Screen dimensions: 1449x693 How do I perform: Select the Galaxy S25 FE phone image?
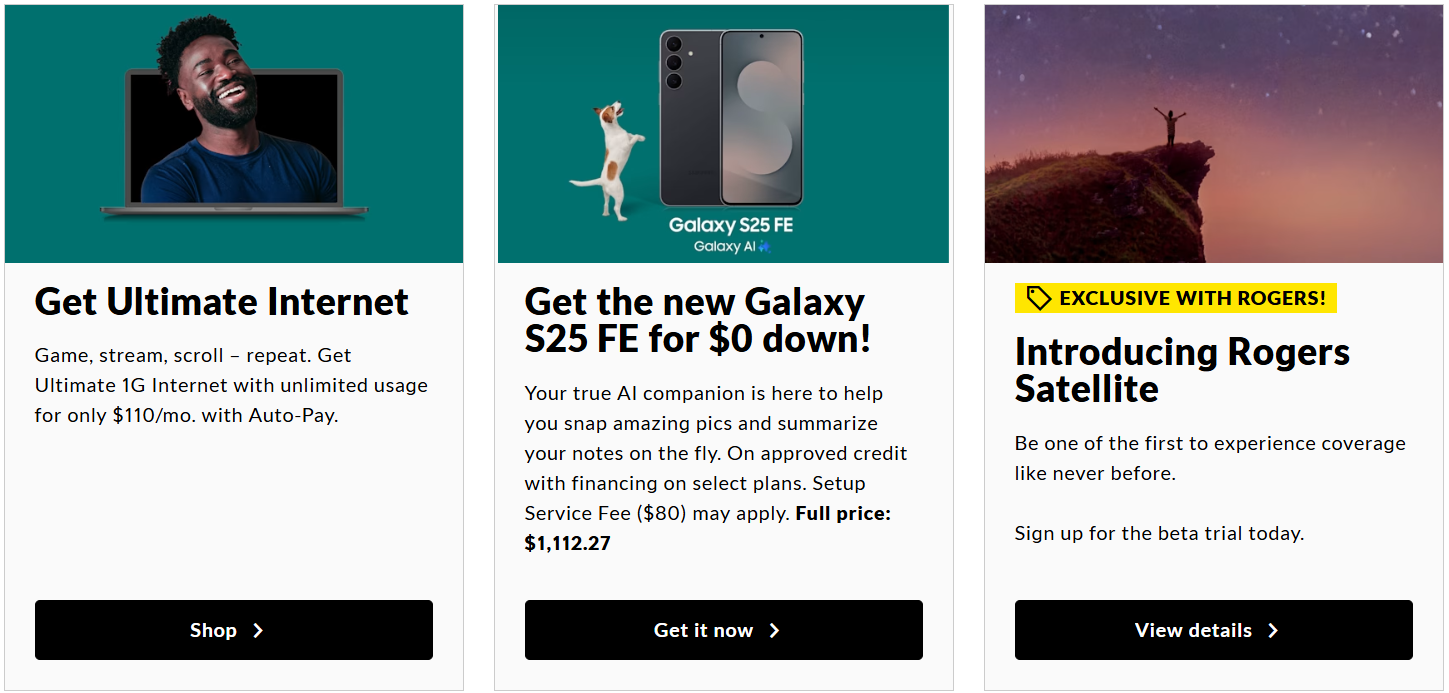pos(732,117)
